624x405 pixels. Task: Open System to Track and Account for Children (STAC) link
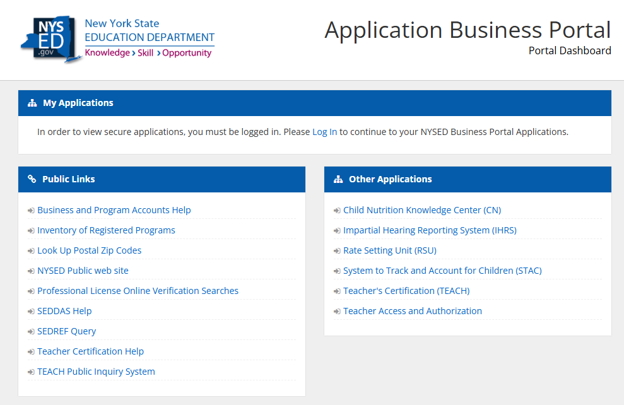pyautogui.click(x=442, y=271)
